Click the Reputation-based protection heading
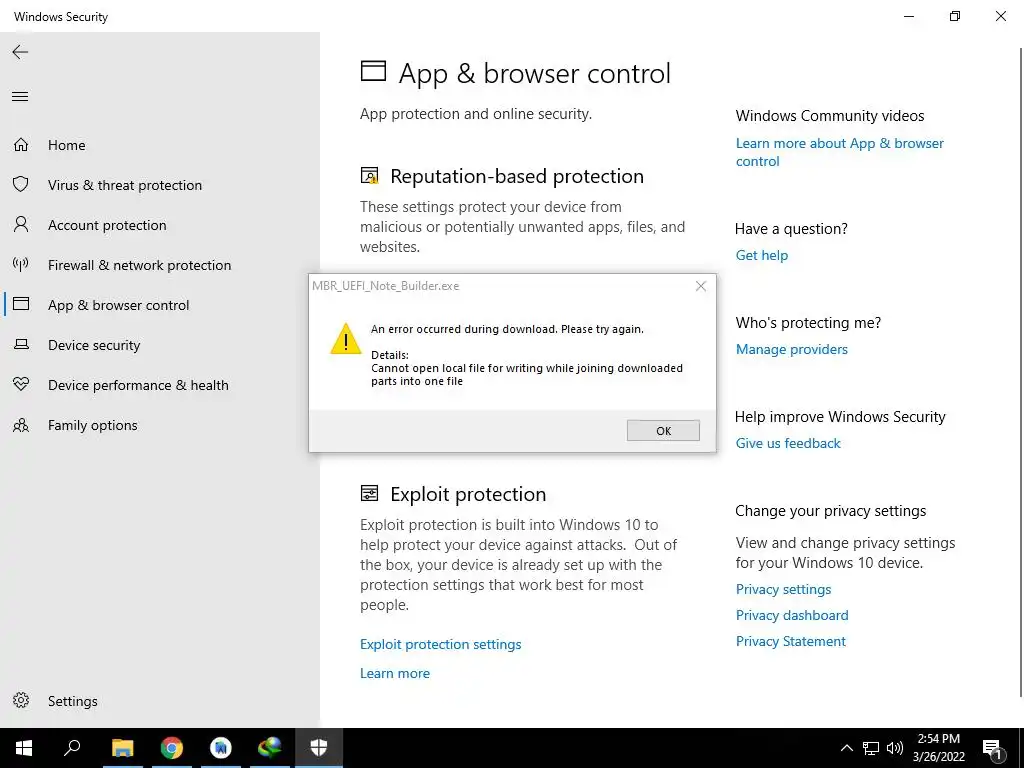1024x768 pixels. coord(517,176)
